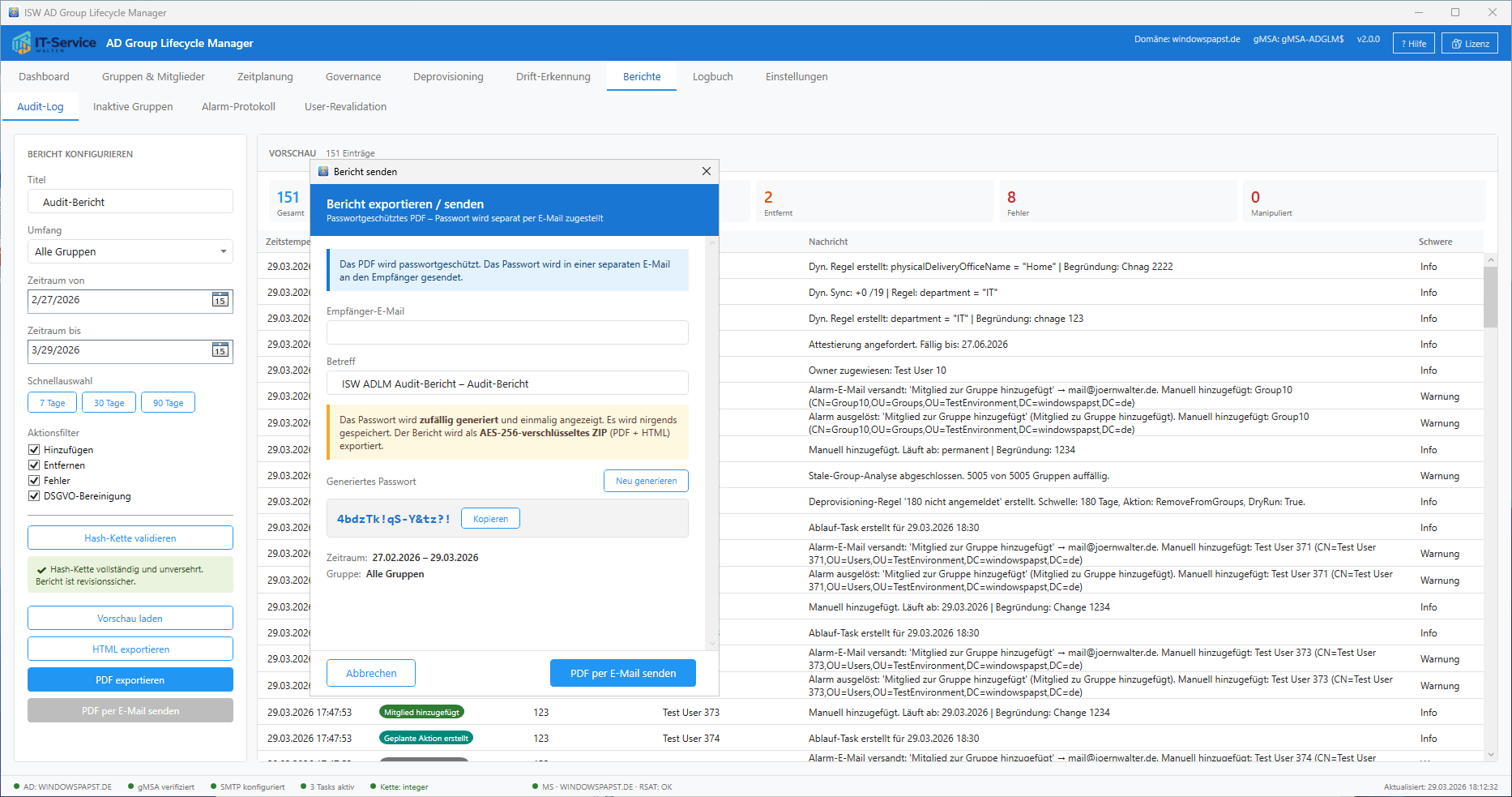Open Hilfe from the header bar

click(1413, 44)
